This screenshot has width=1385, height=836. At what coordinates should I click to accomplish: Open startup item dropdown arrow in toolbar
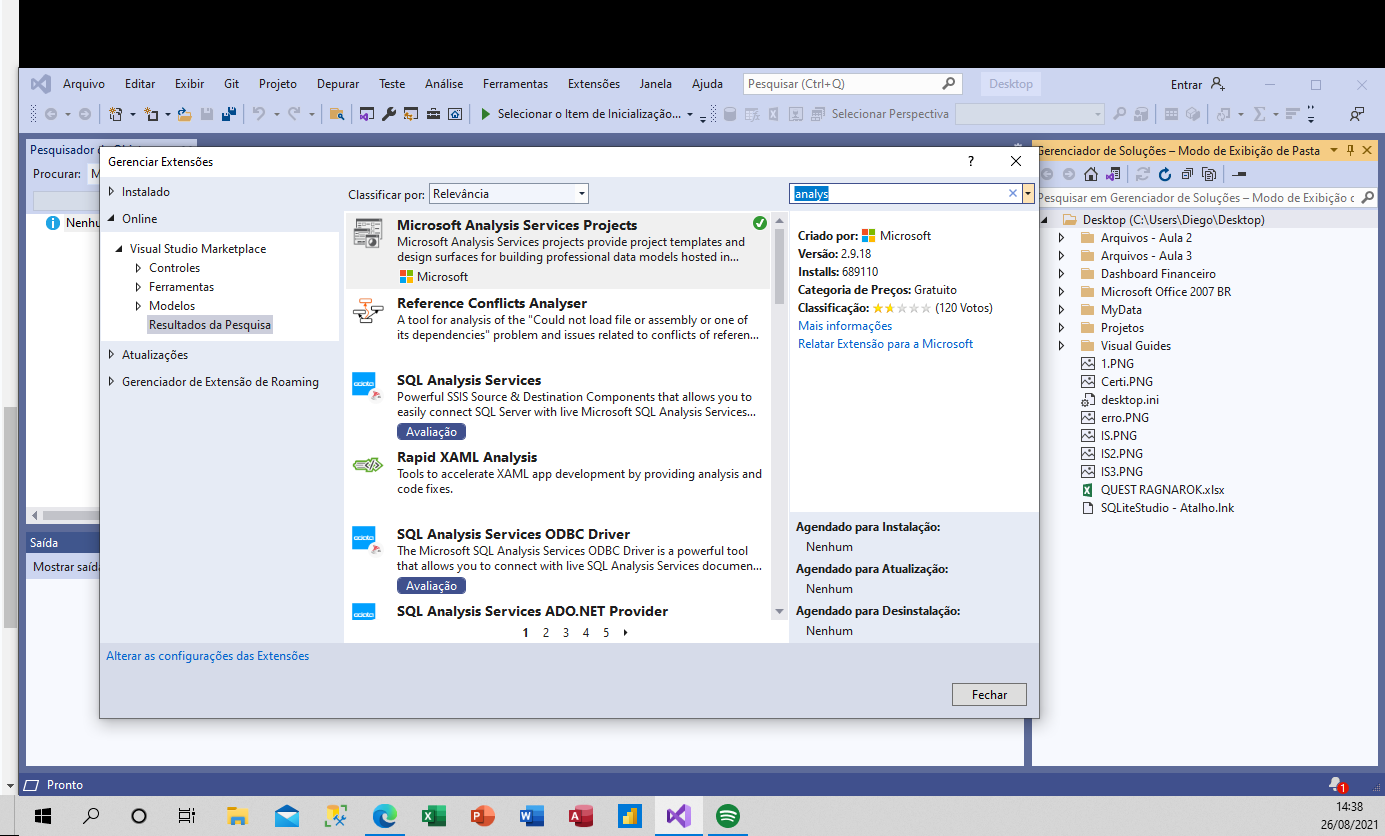click(690, 115)
